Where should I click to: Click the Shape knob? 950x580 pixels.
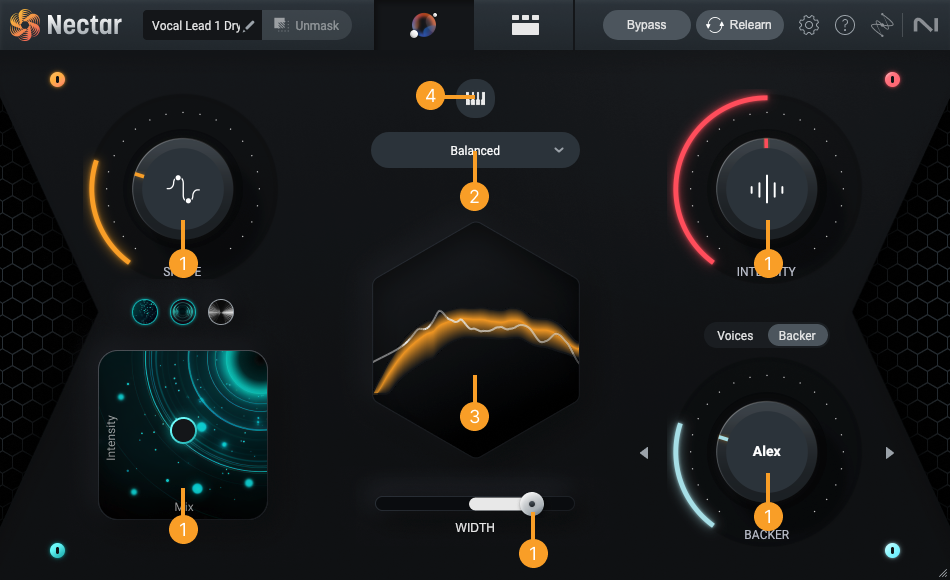point(182,188)
